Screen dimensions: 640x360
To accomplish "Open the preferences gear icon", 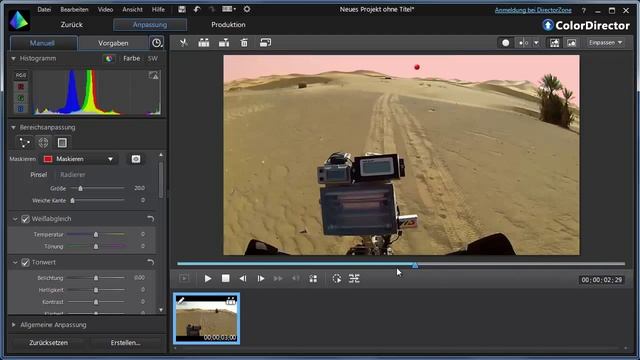I will pos(247,9).
